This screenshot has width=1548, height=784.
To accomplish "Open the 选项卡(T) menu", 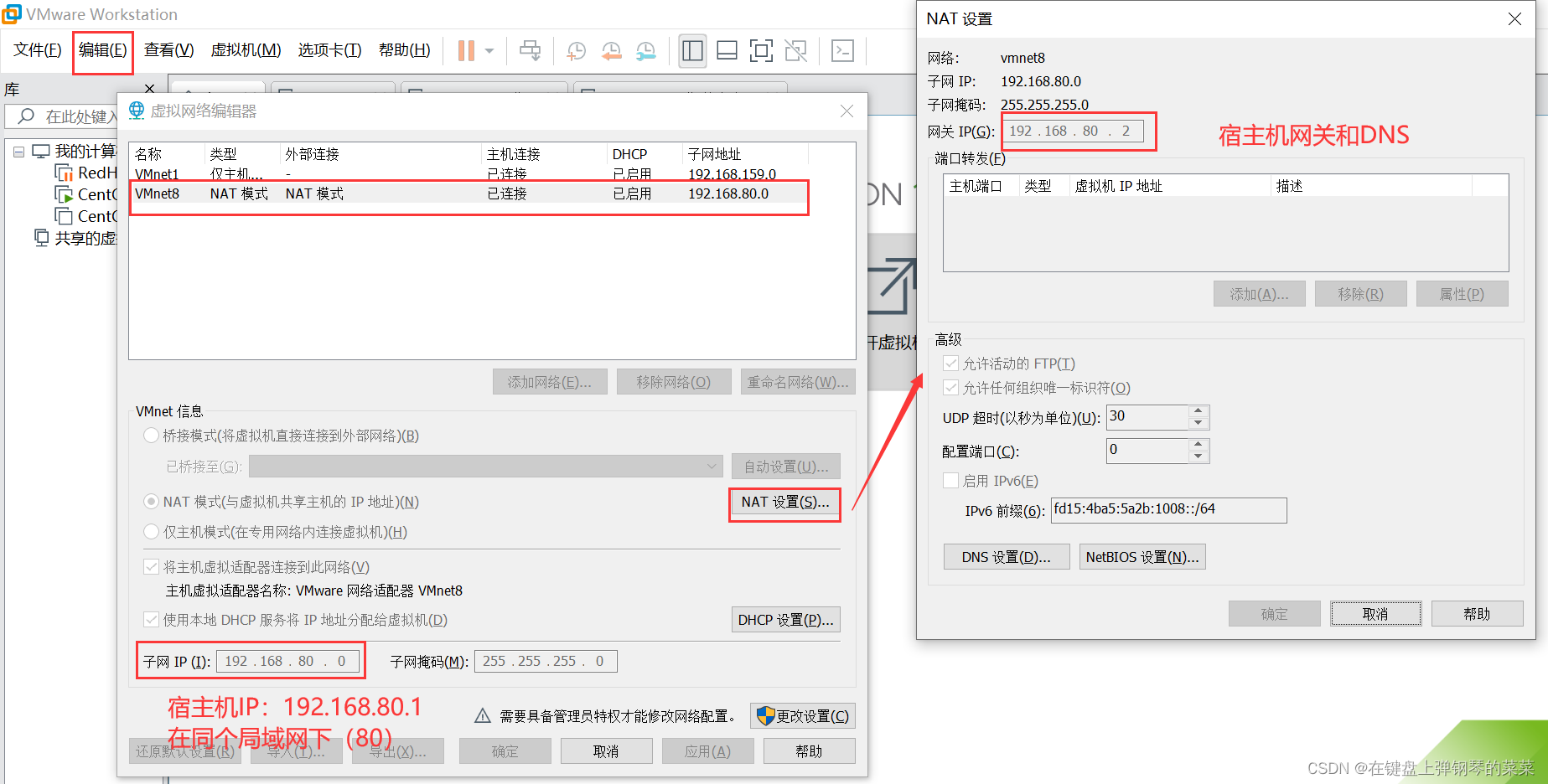I will click(x=329, y=50).
